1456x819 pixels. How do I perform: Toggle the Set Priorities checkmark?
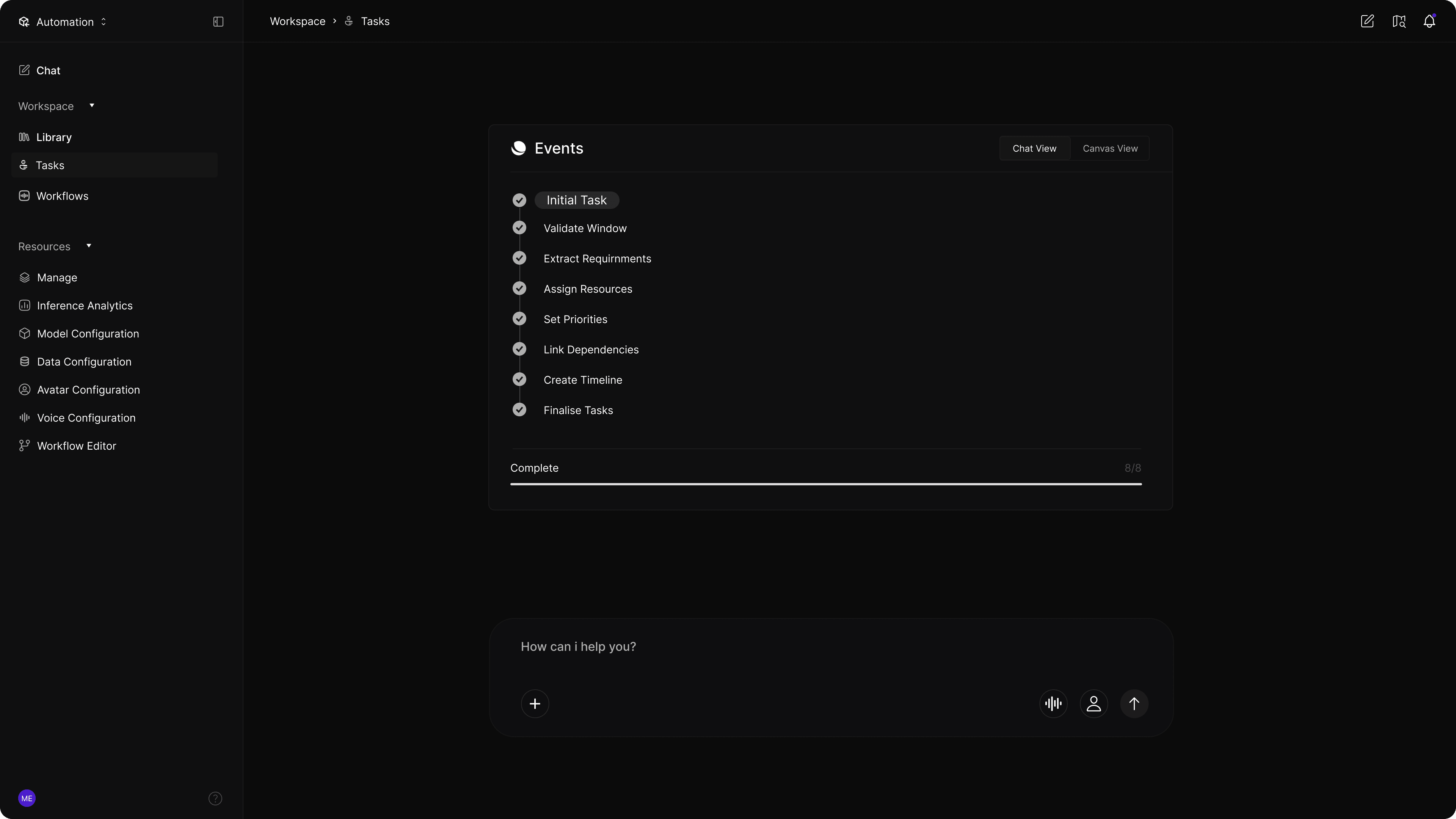(x=519, y=319)
